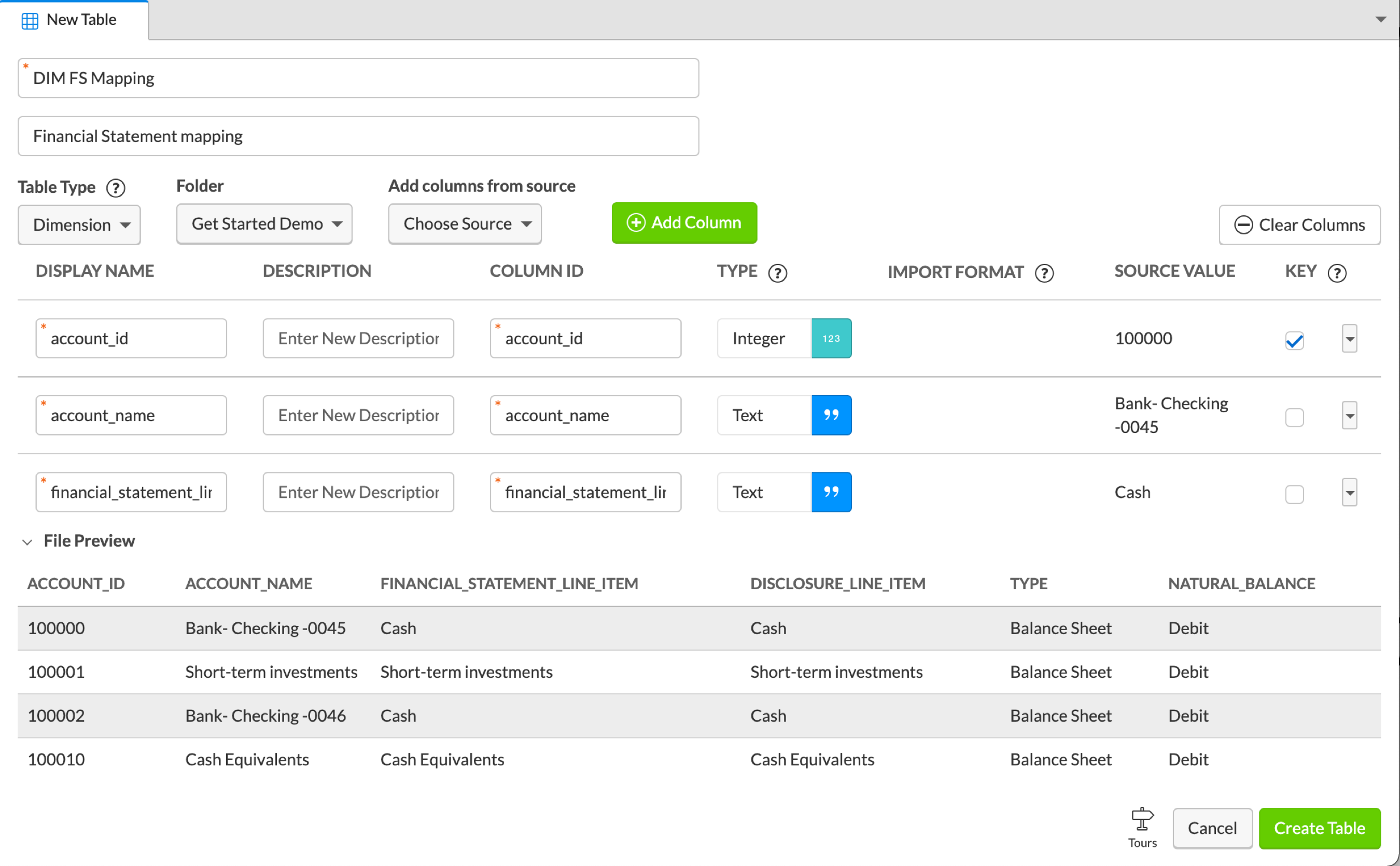Open the Dimension table type selector
Image resolution: width=1400 pixels, height=866 pixels.
[79, 225]
